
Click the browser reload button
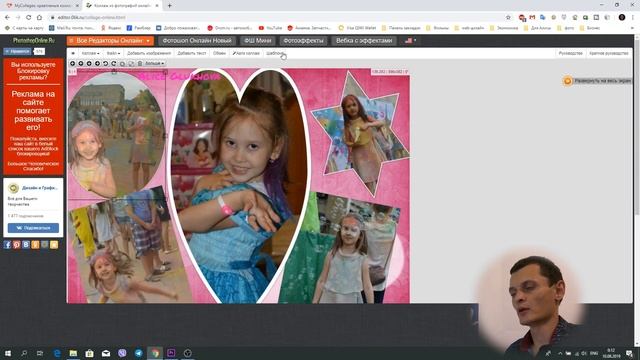tap(29, 18)
